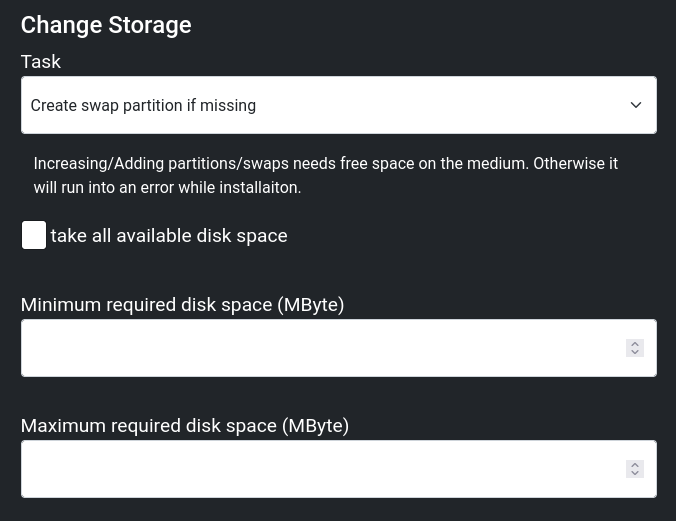
Task: Click the Task dropdown chevron arrow
Action: [636, 105]
